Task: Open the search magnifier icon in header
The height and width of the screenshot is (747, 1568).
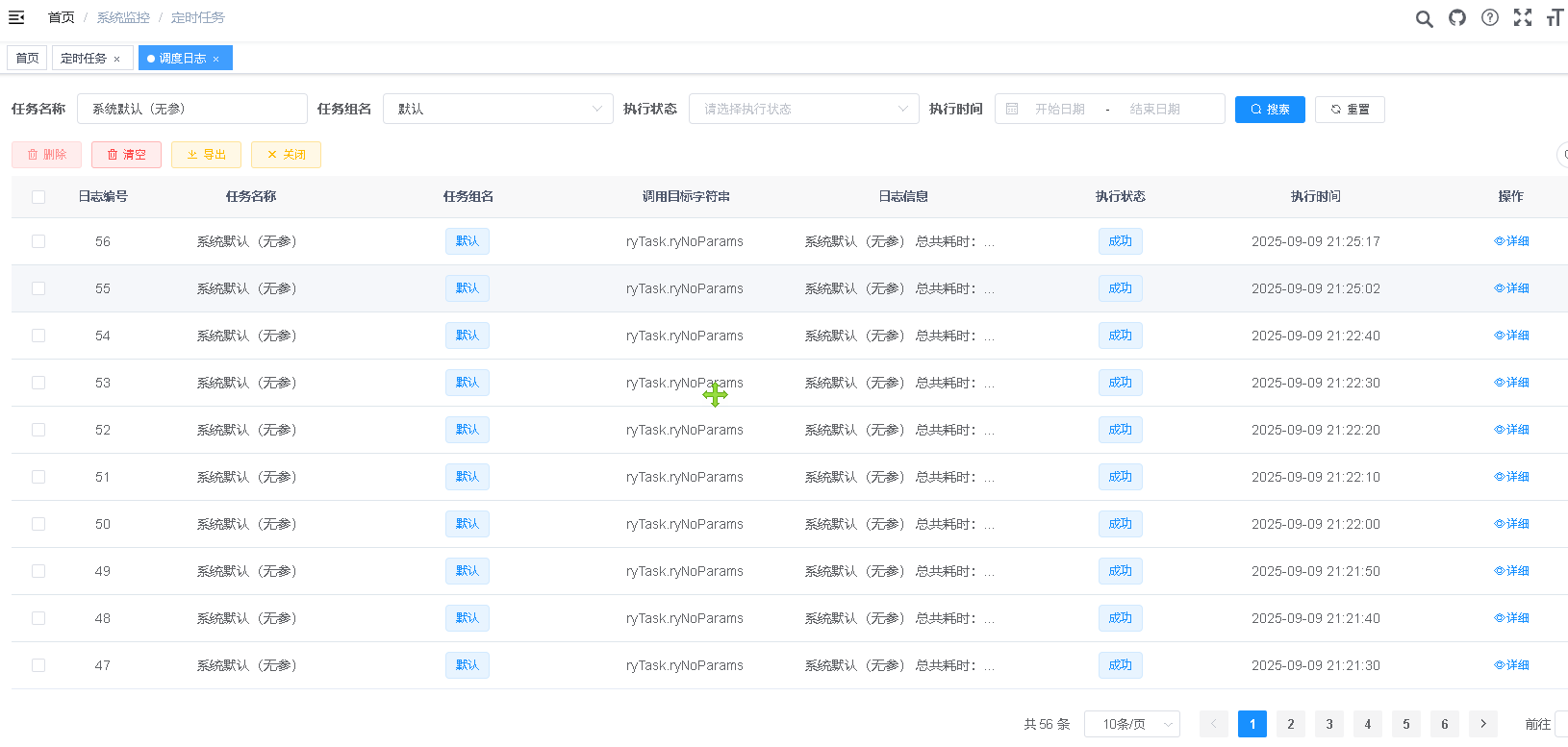Action: 1424,18
